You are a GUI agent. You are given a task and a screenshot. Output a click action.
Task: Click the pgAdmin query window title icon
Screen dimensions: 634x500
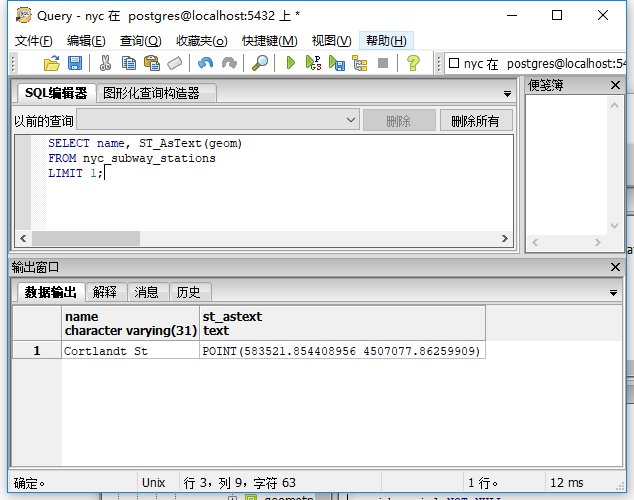pyautogui.click(x=23, y=15)
